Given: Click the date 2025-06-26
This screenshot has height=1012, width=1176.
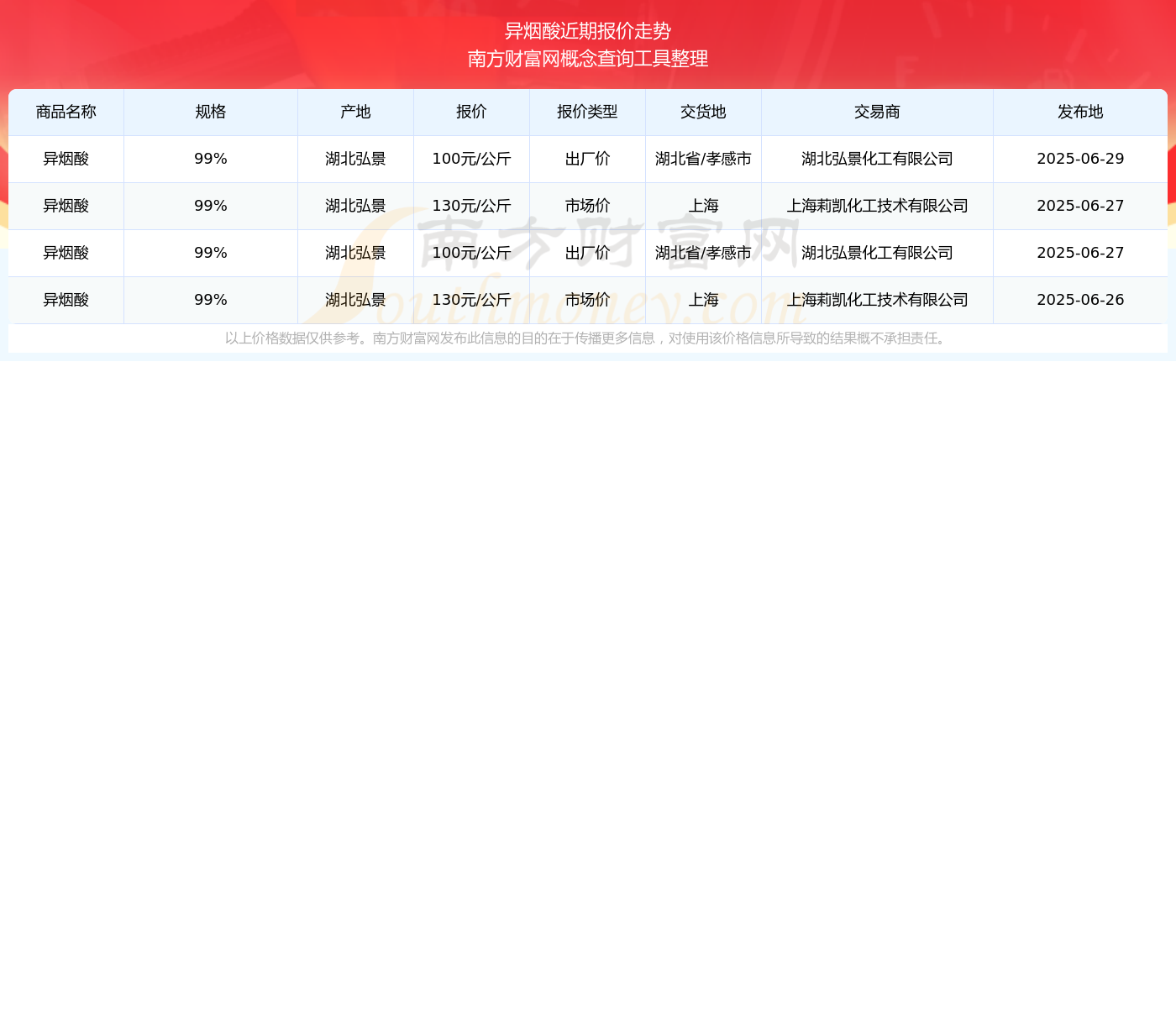Looking at the screenshot, I should 1080,301.
